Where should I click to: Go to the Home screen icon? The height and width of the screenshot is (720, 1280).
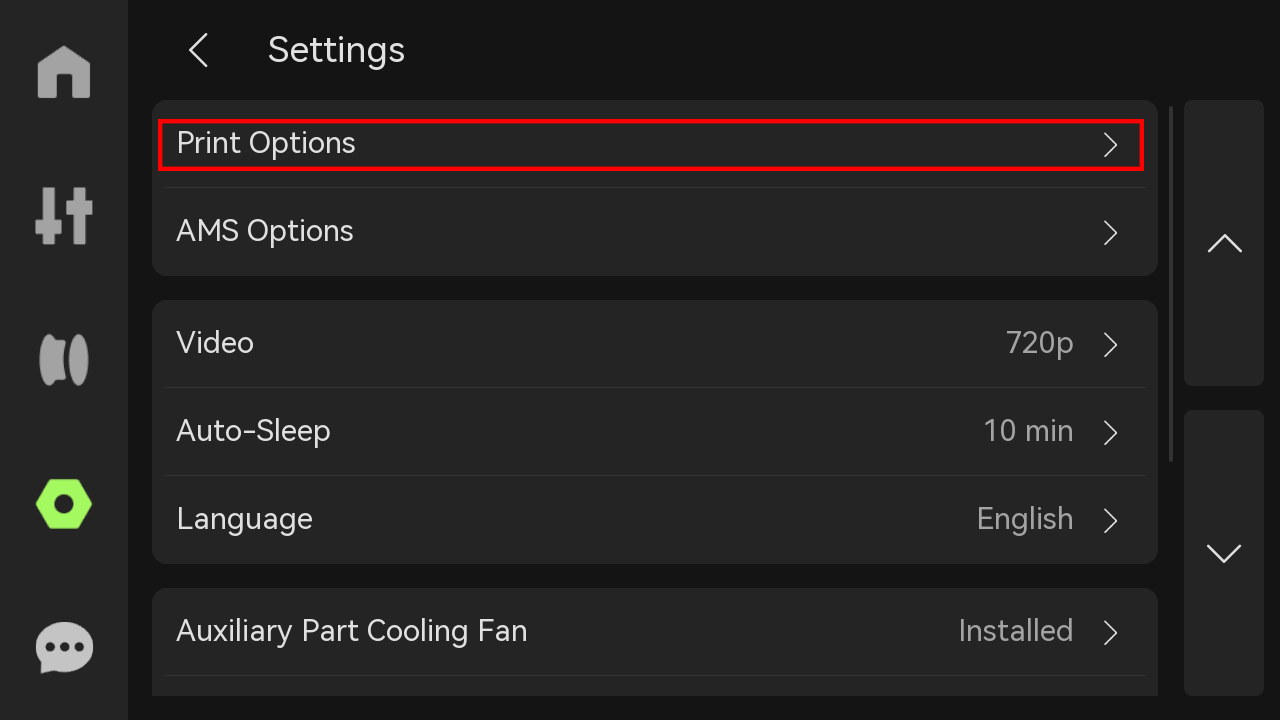64,72
